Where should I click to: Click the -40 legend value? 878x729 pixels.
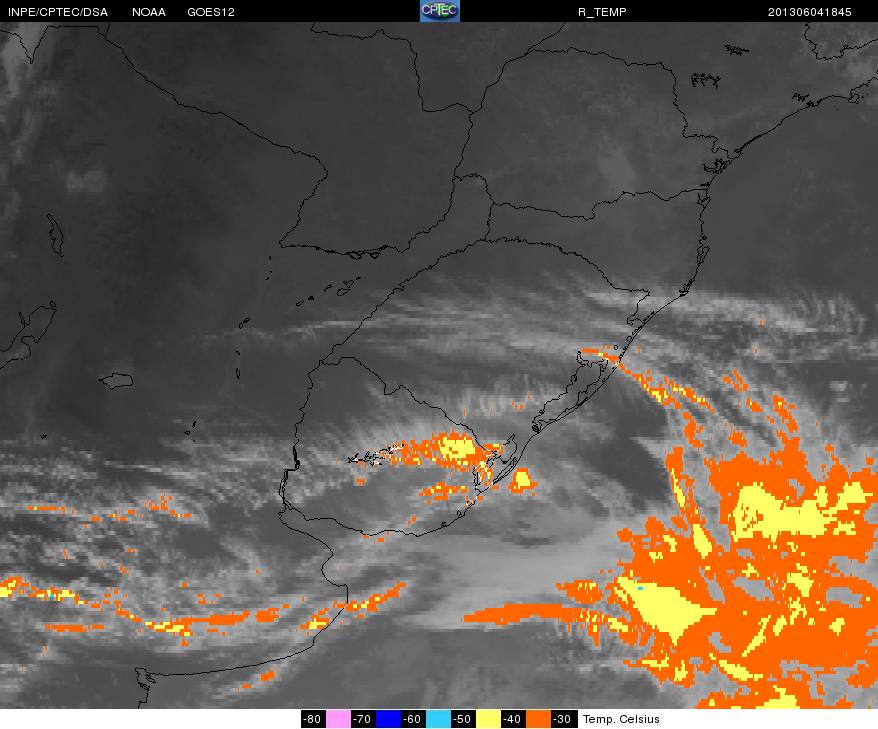pyautogui.click(x=514, y=719)
